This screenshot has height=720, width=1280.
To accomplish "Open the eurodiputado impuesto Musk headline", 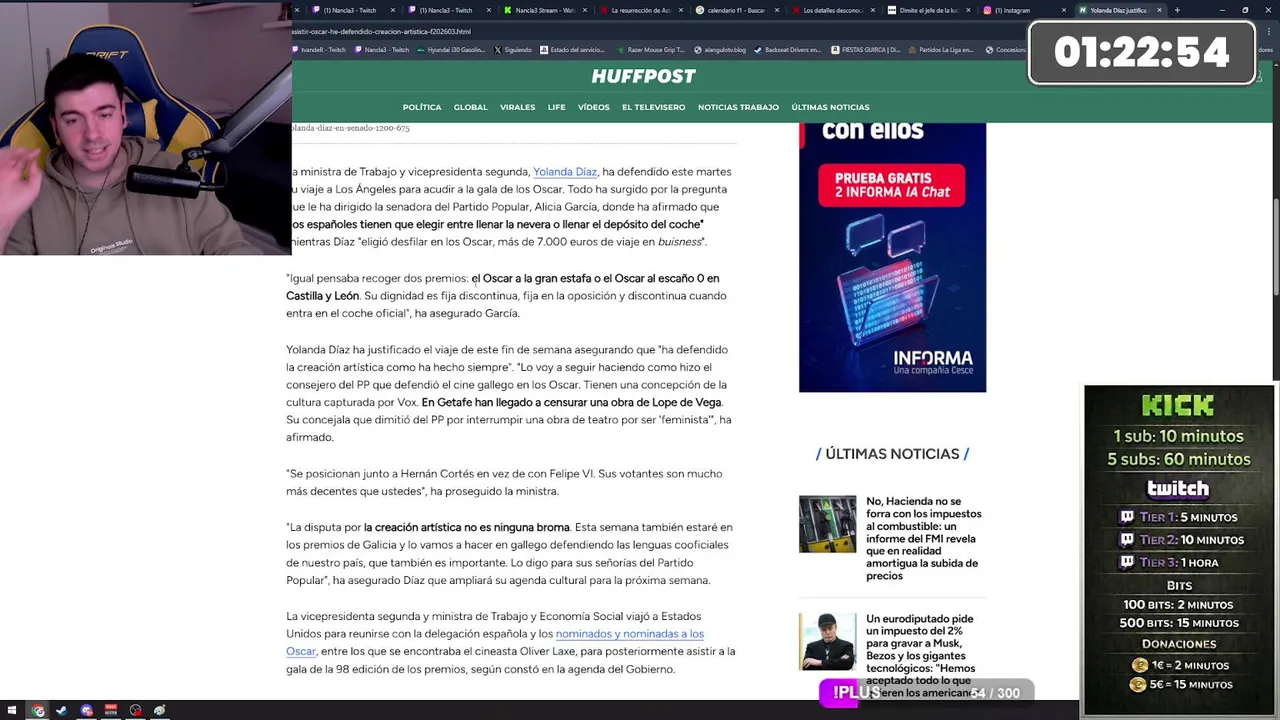I will pos(921,655).
